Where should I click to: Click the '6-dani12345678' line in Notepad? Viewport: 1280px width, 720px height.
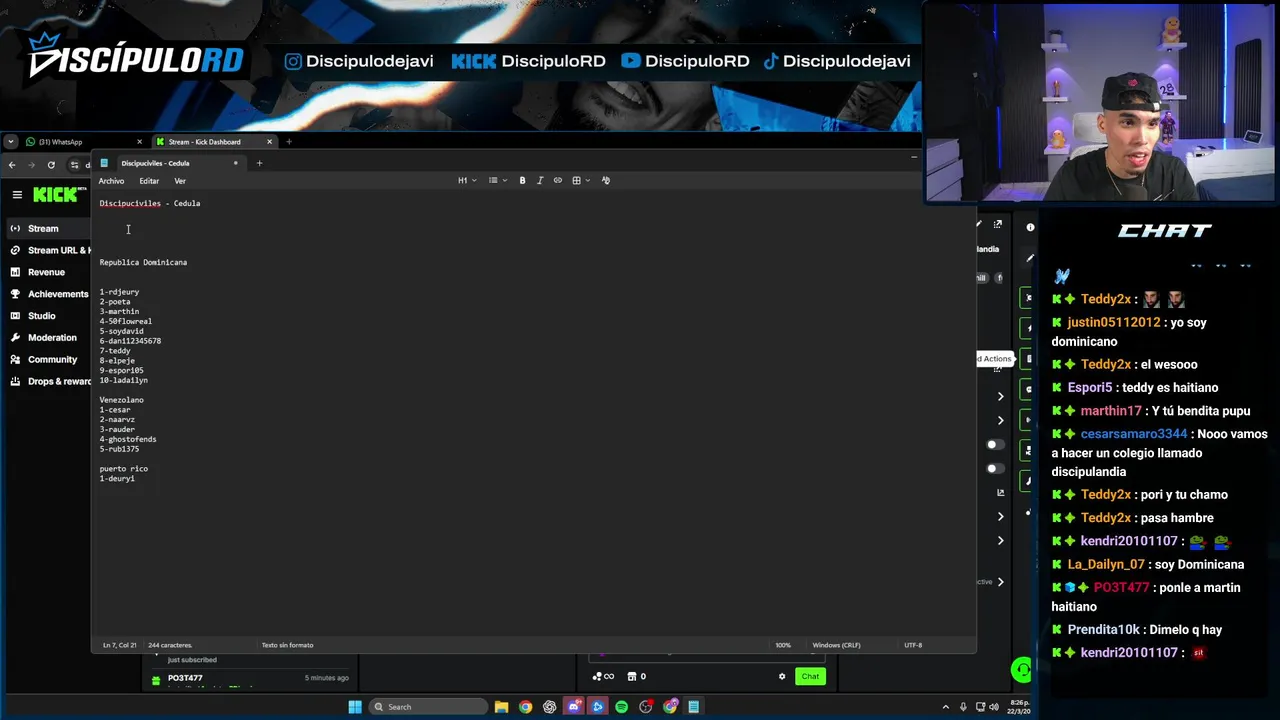(x=130, y=341)
